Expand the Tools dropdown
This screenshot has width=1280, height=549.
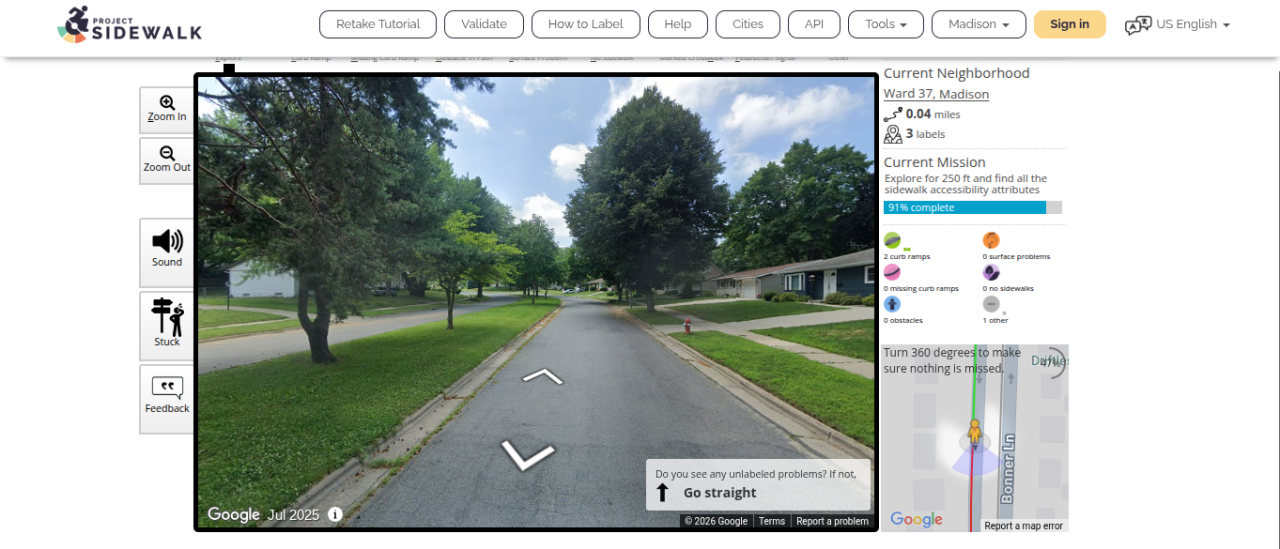coord(886,24)
